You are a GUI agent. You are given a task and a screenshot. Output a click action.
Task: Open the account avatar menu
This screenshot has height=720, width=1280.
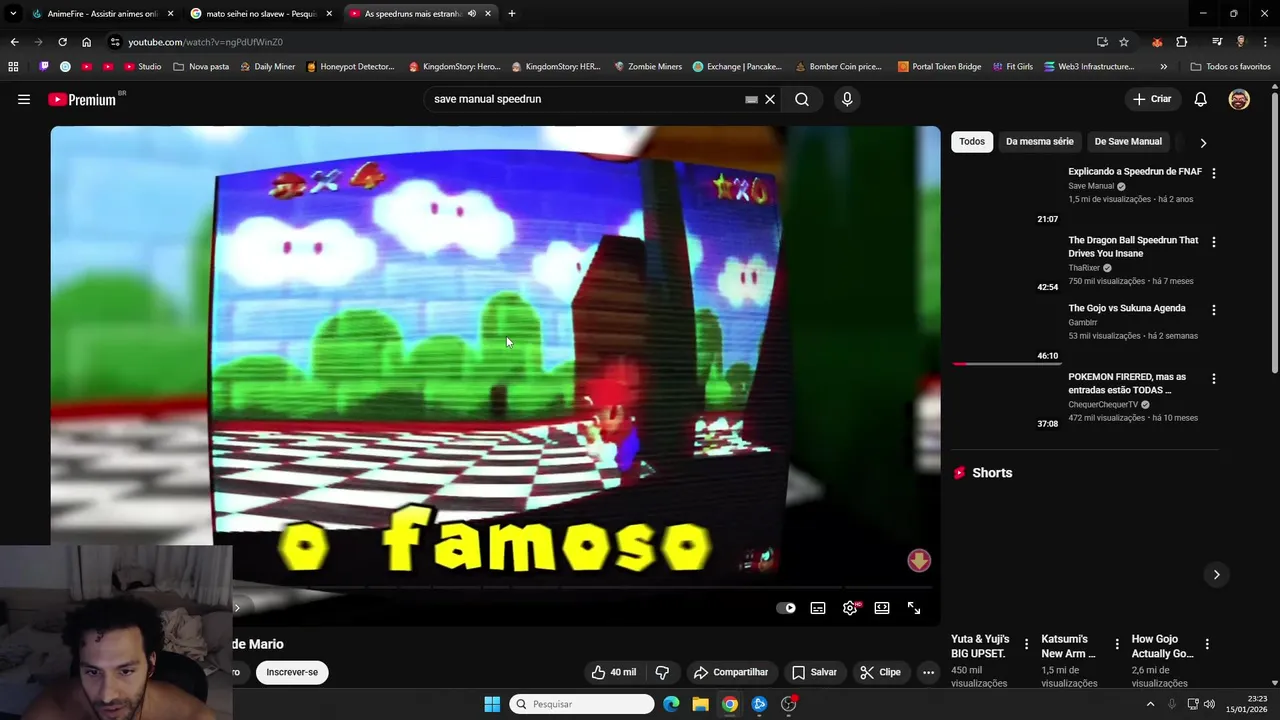coord(1239,99)
